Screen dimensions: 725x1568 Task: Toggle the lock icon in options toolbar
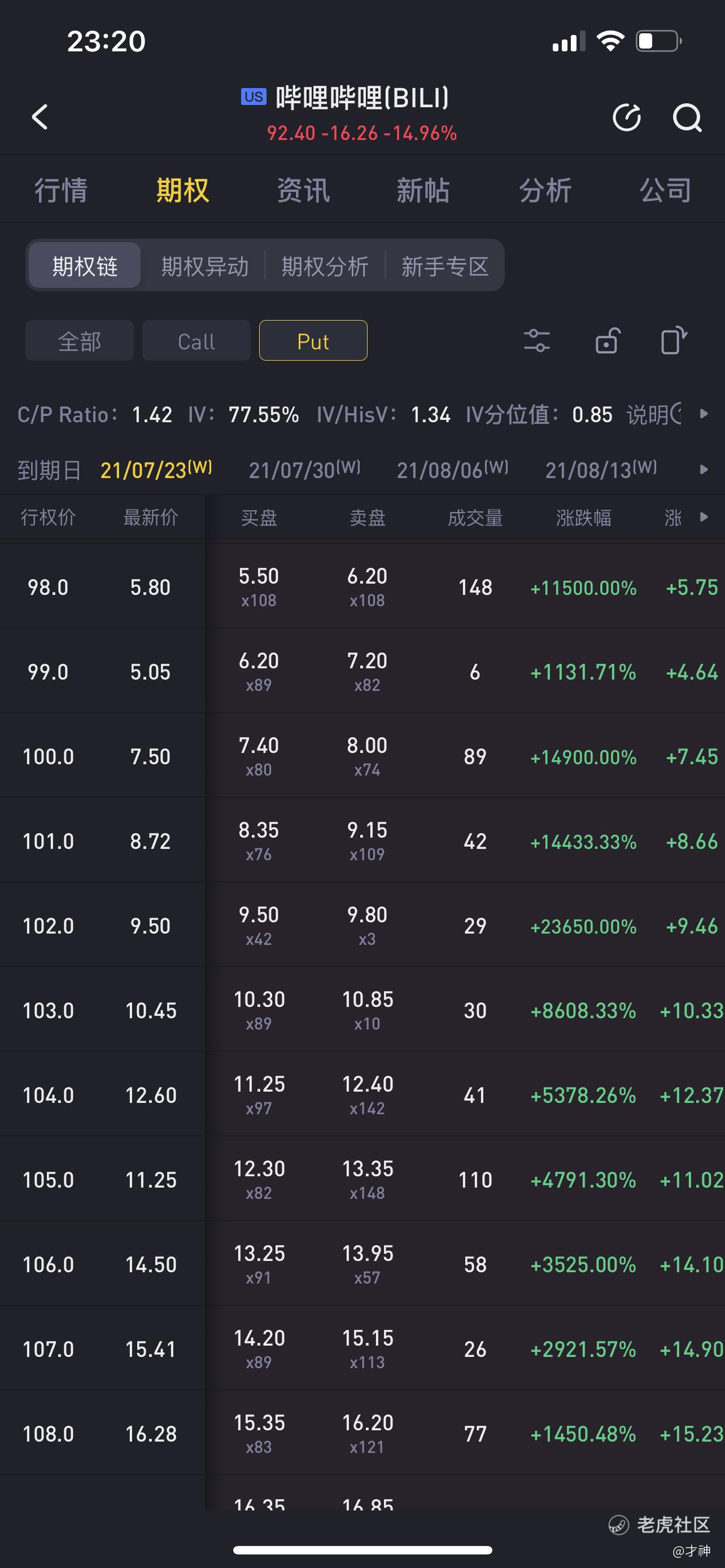pyautogui.click(x=607, y=341)
